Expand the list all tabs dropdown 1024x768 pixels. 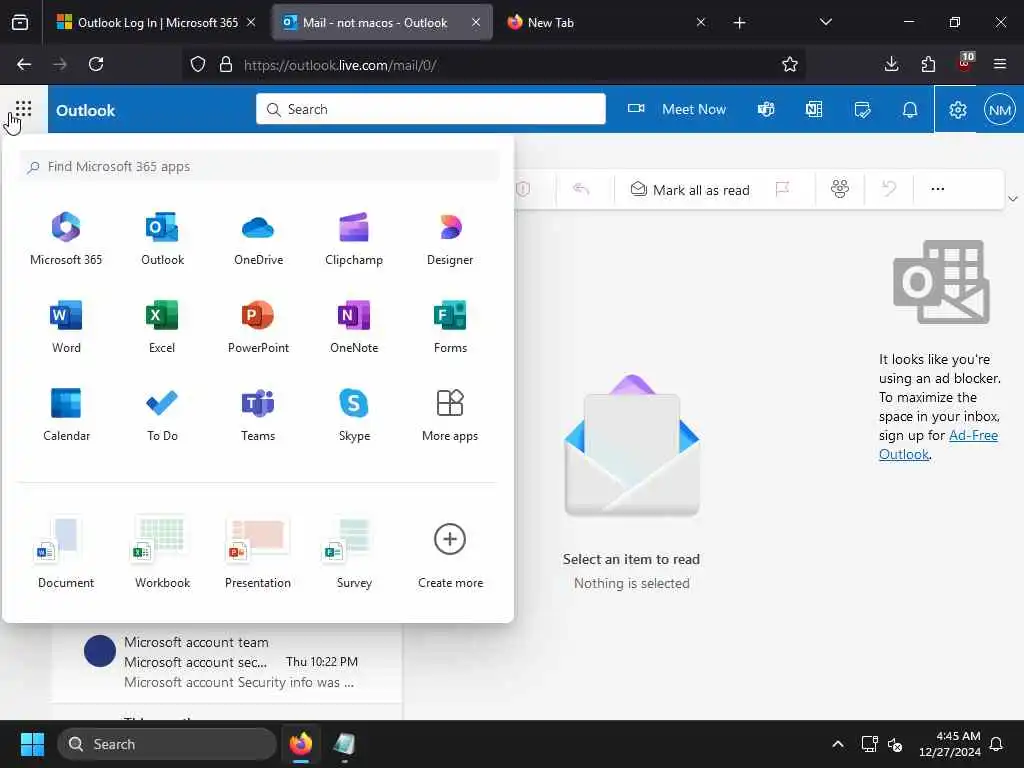point(825,22)
